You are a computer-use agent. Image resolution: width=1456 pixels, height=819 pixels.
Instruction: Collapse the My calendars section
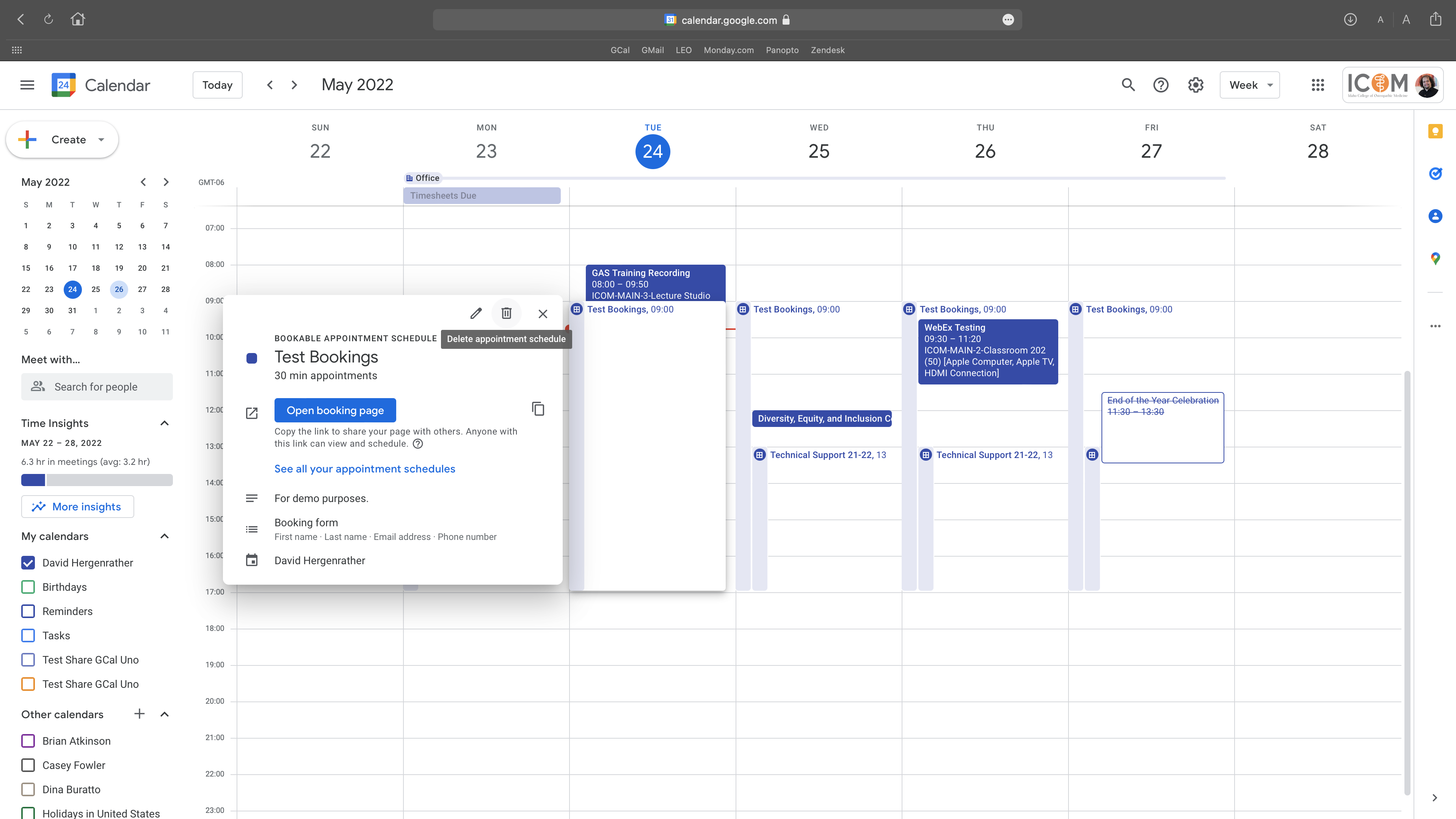pyautogui.click(x=165, y=537)
